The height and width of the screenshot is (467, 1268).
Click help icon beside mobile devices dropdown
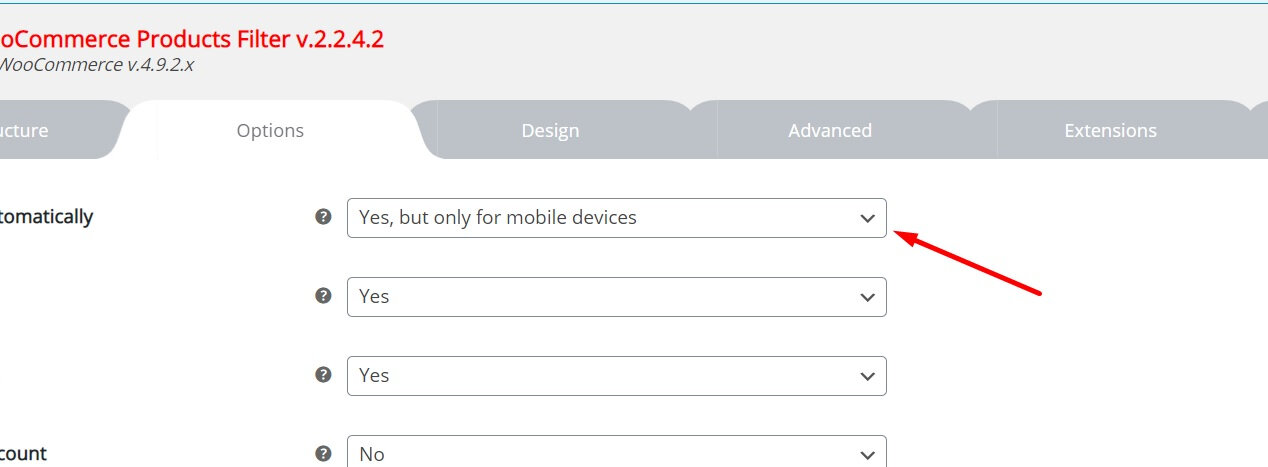click(x=323, y=217)
